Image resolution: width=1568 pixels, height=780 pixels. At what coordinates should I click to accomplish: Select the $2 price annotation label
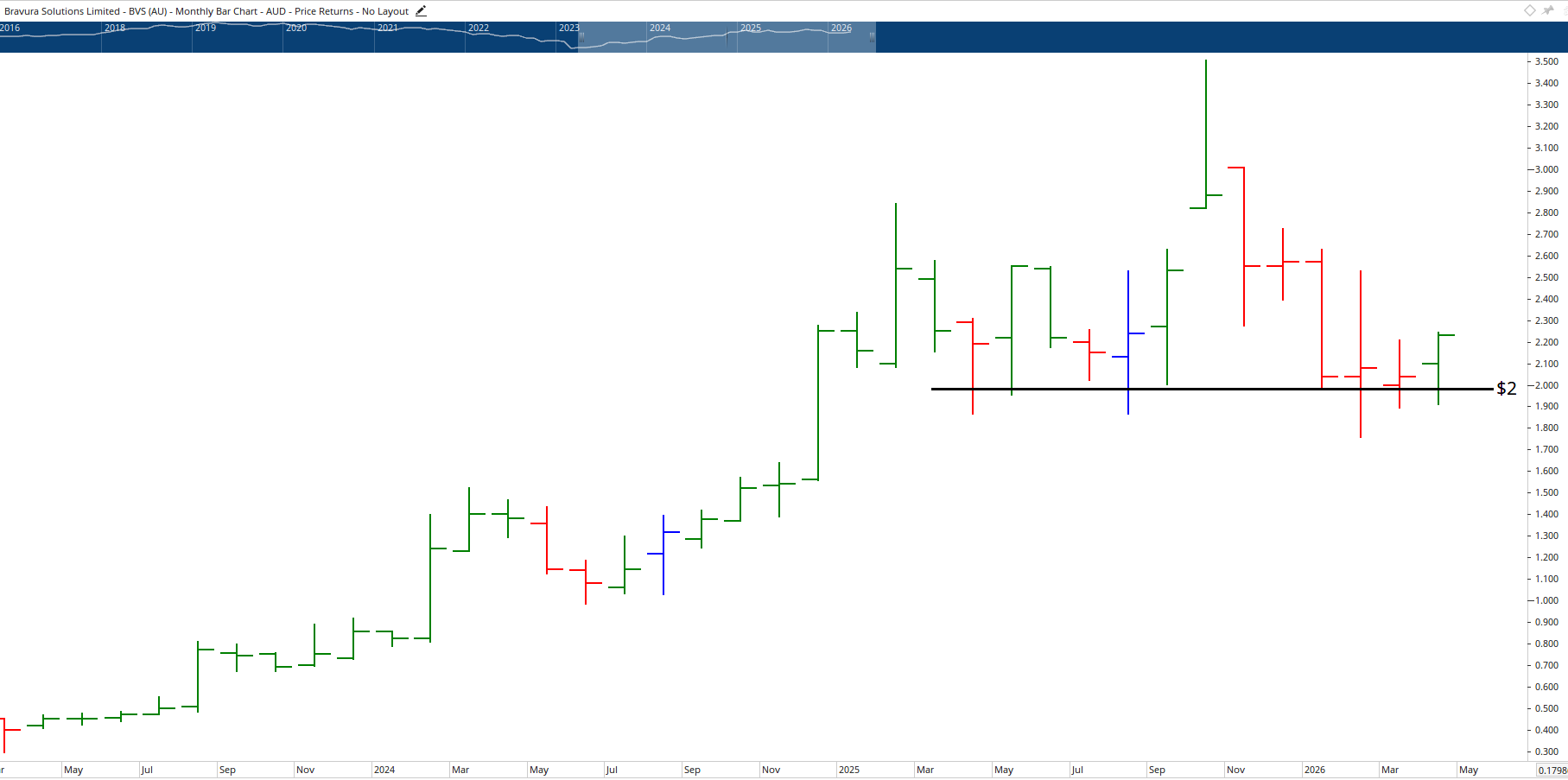(x=1507, y=388)
